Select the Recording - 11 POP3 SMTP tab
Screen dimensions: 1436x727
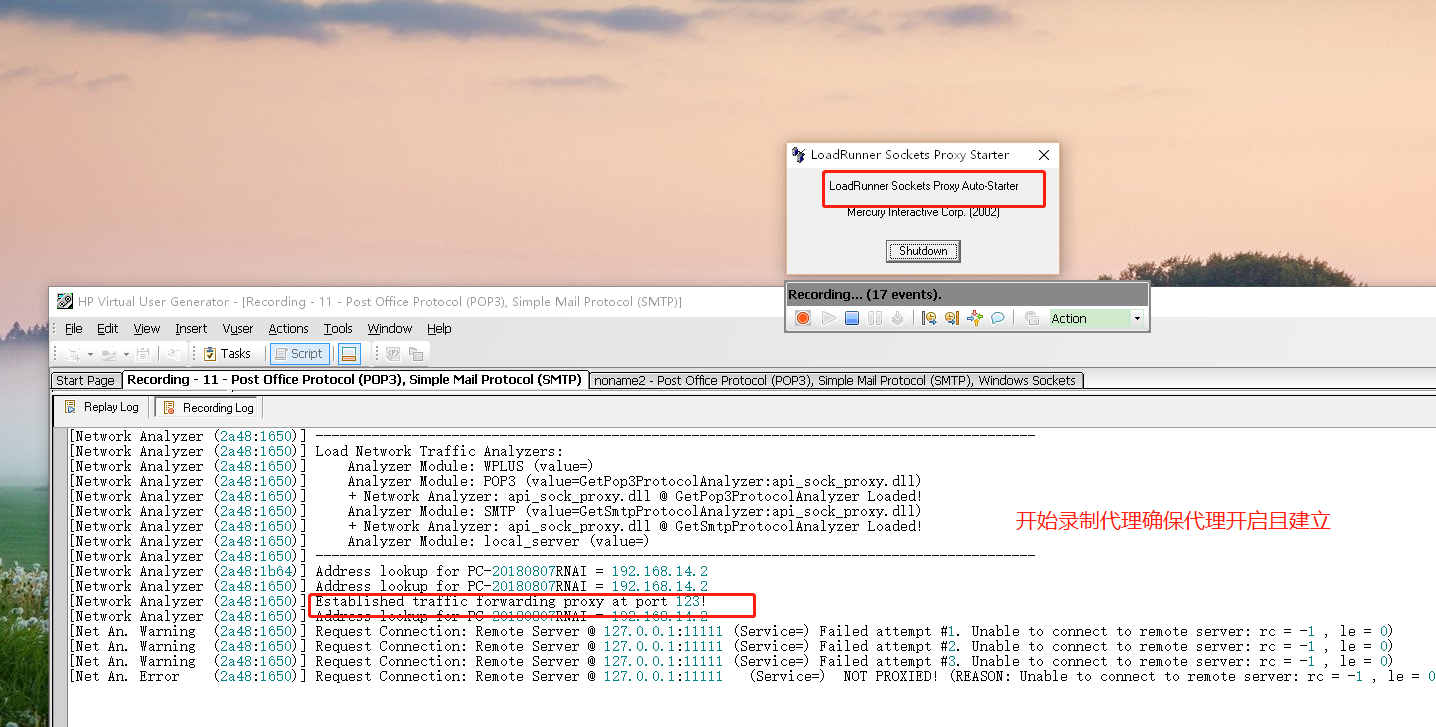click(354, 380)
